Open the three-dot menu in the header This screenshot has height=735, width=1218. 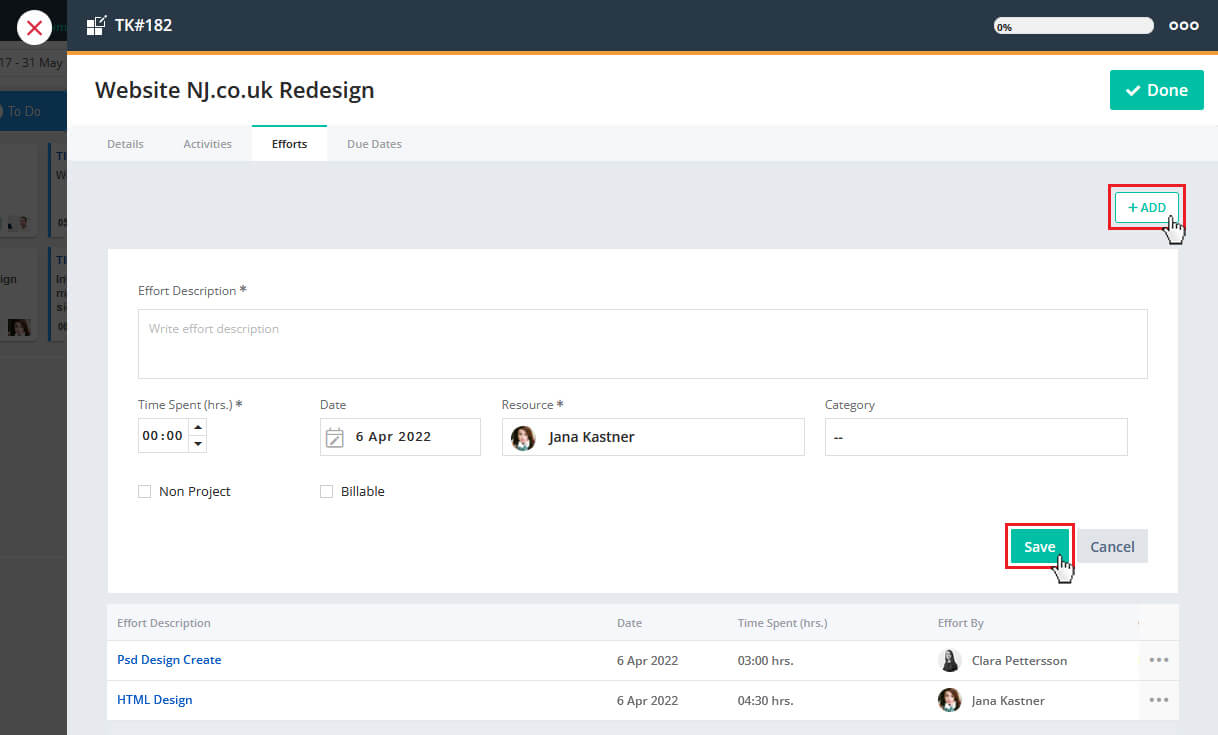point(1184,26)
